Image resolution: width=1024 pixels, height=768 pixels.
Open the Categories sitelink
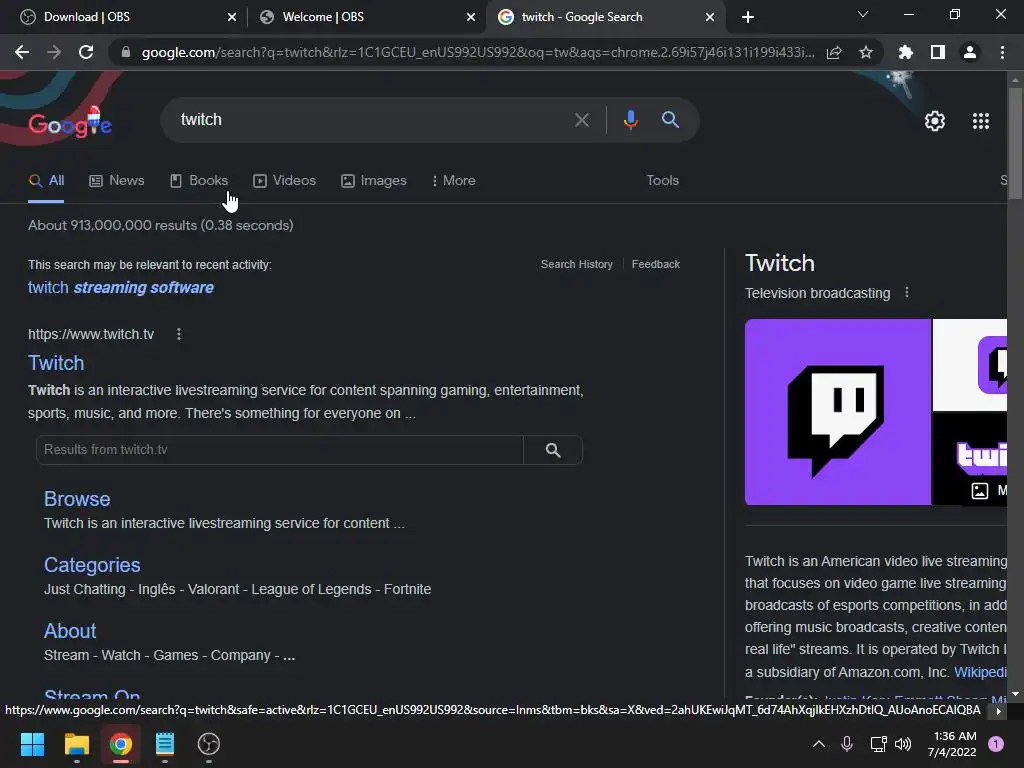[92, 565]
